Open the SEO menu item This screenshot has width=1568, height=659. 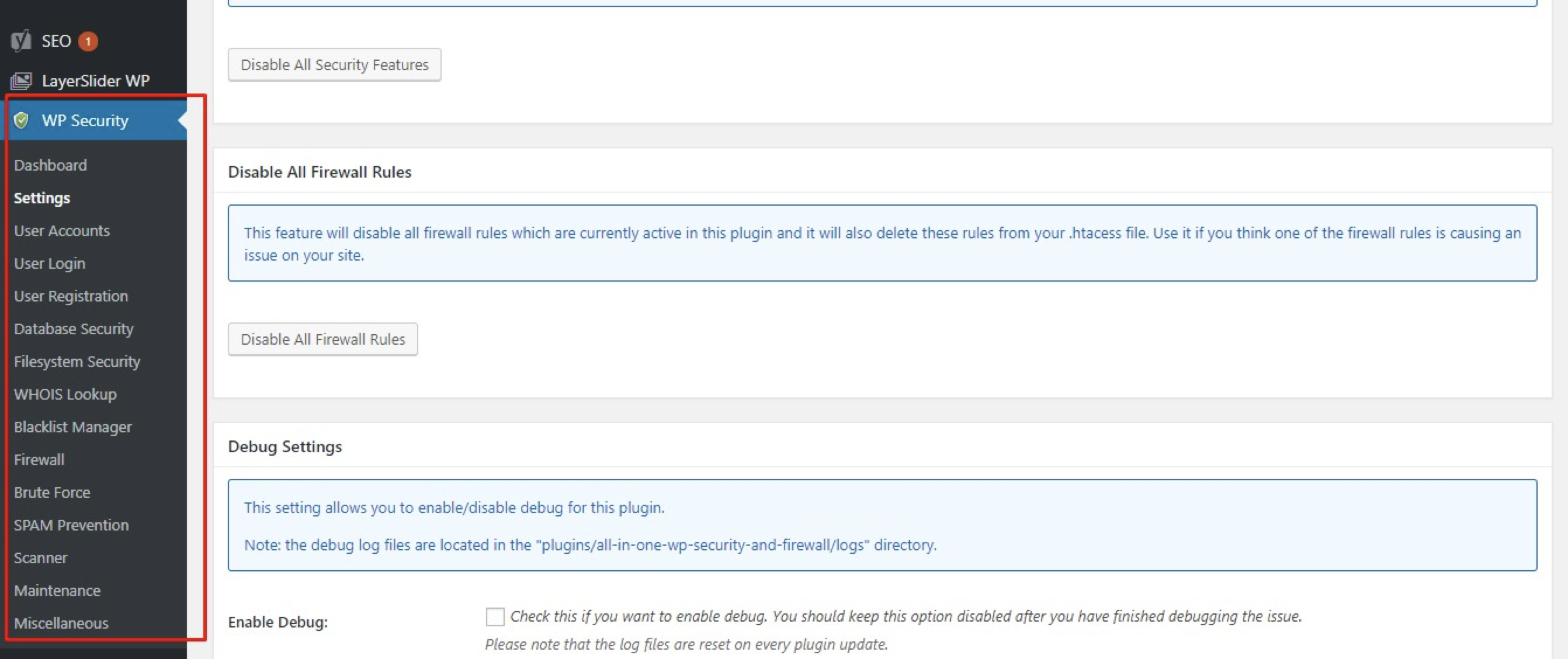coord(57,41)
